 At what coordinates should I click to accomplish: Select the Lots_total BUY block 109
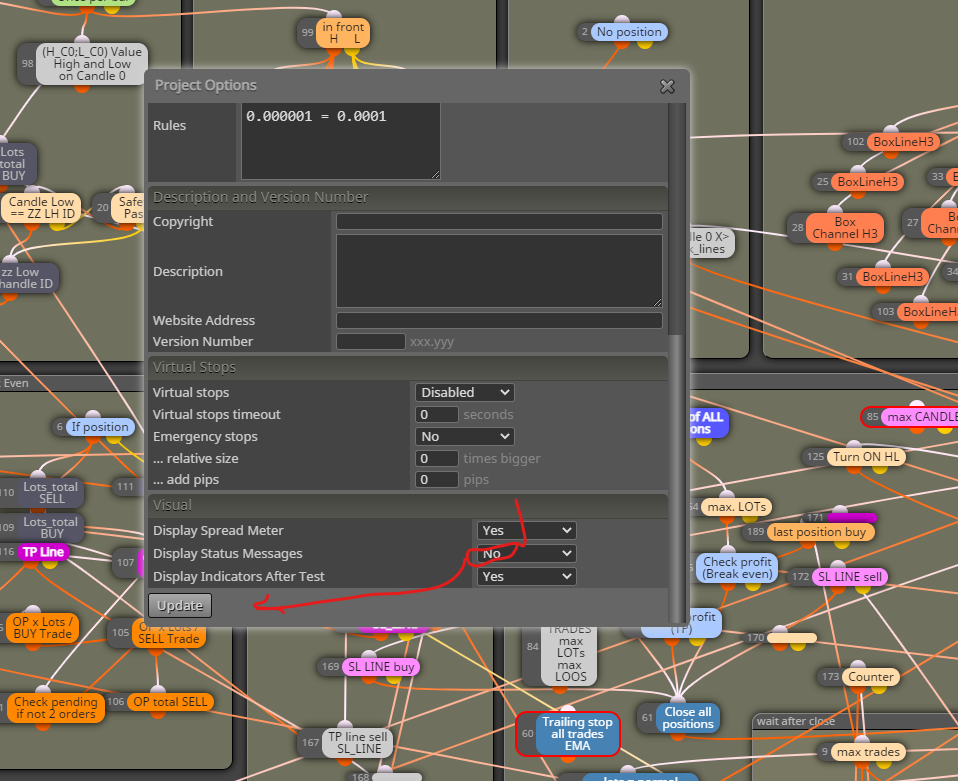[51, 527]
